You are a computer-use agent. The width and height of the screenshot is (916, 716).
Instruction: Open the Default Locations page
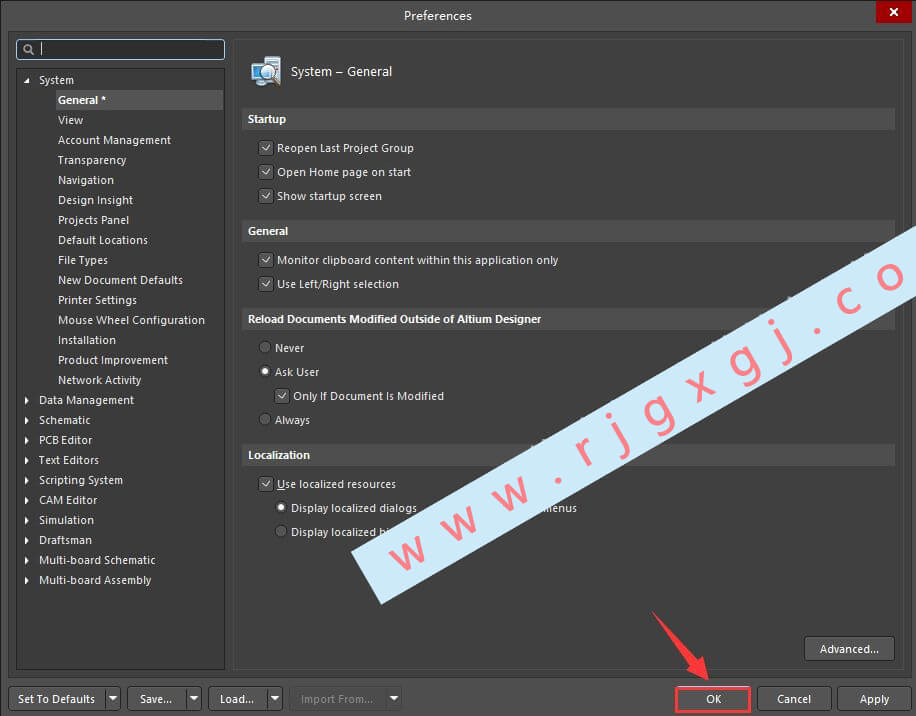coord(103,240)
